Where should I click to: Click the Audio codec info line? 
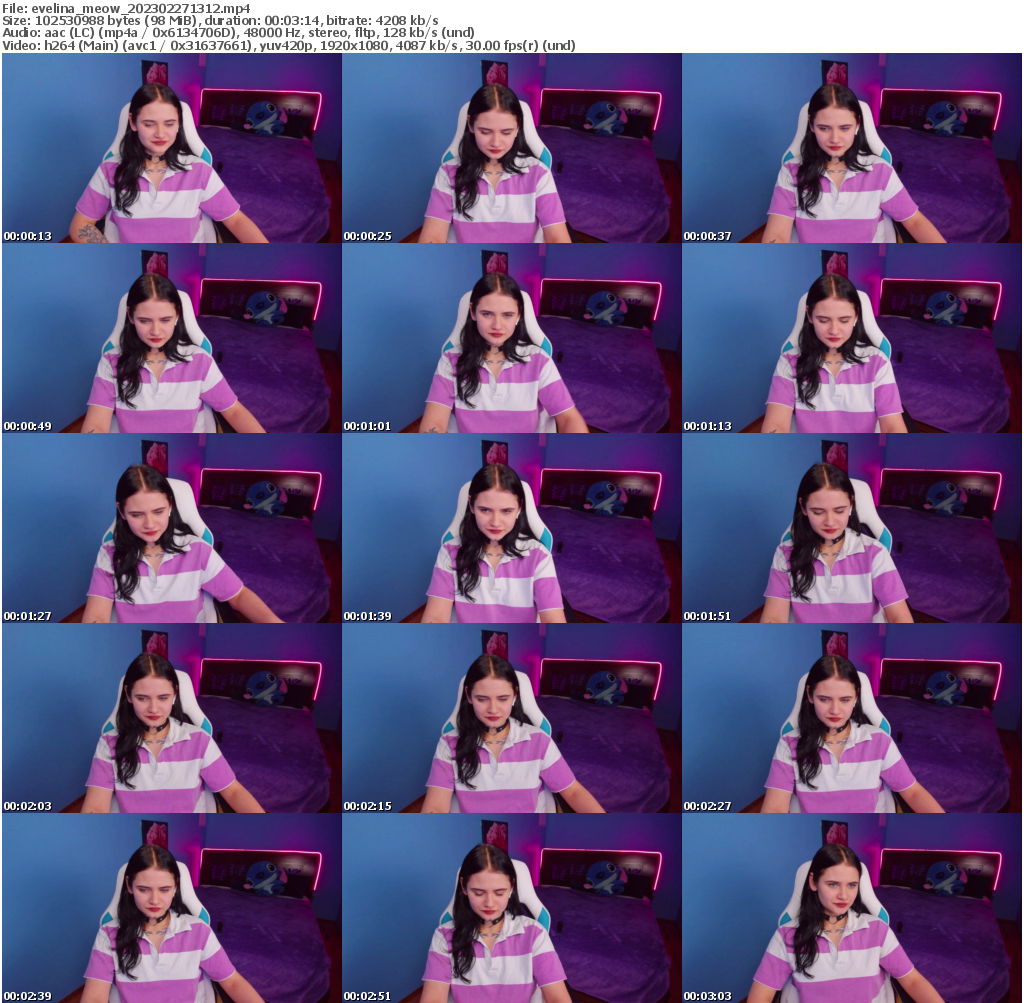(225, 33)
